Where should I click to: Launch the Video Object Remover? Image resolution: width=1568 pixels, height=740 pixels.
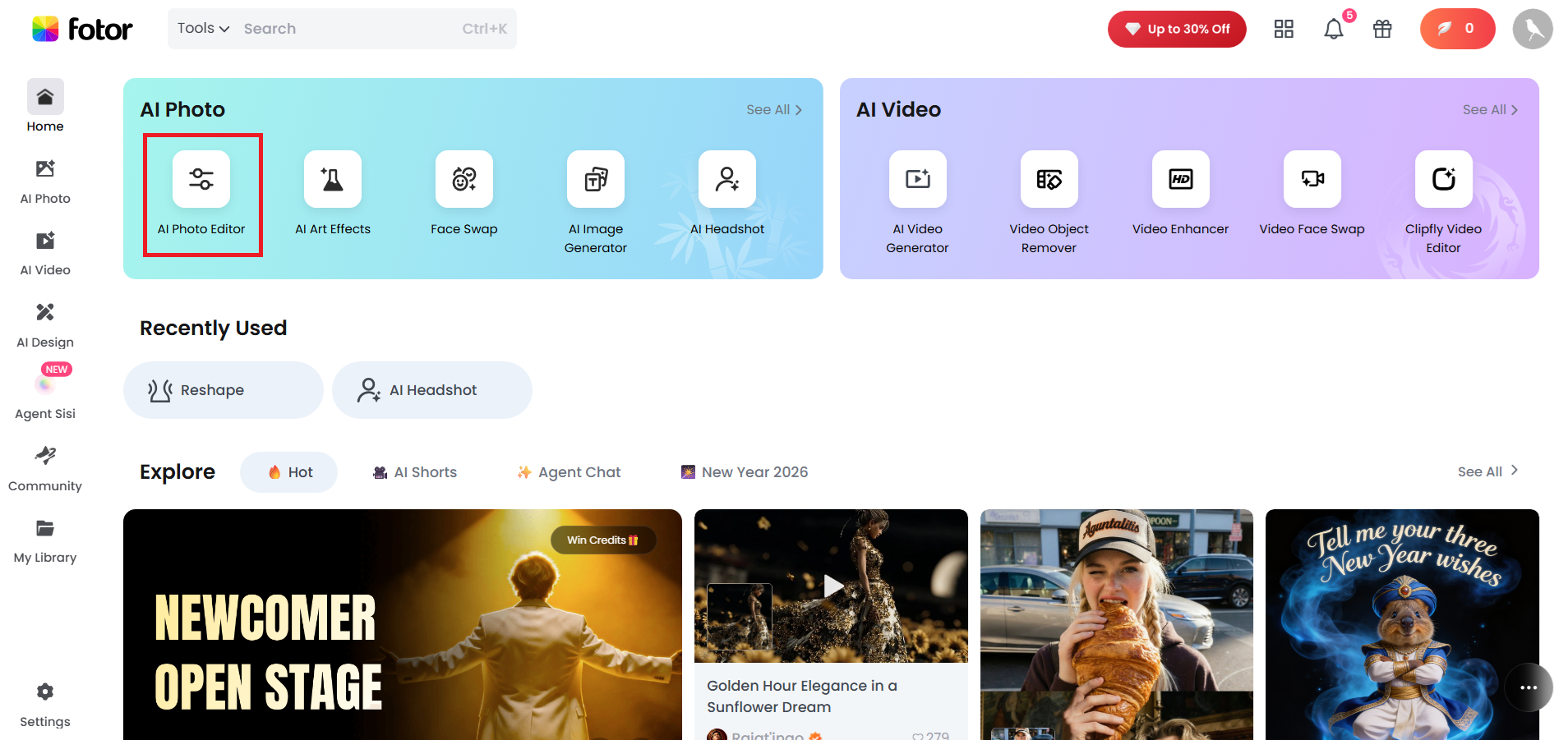[1048, 195]
